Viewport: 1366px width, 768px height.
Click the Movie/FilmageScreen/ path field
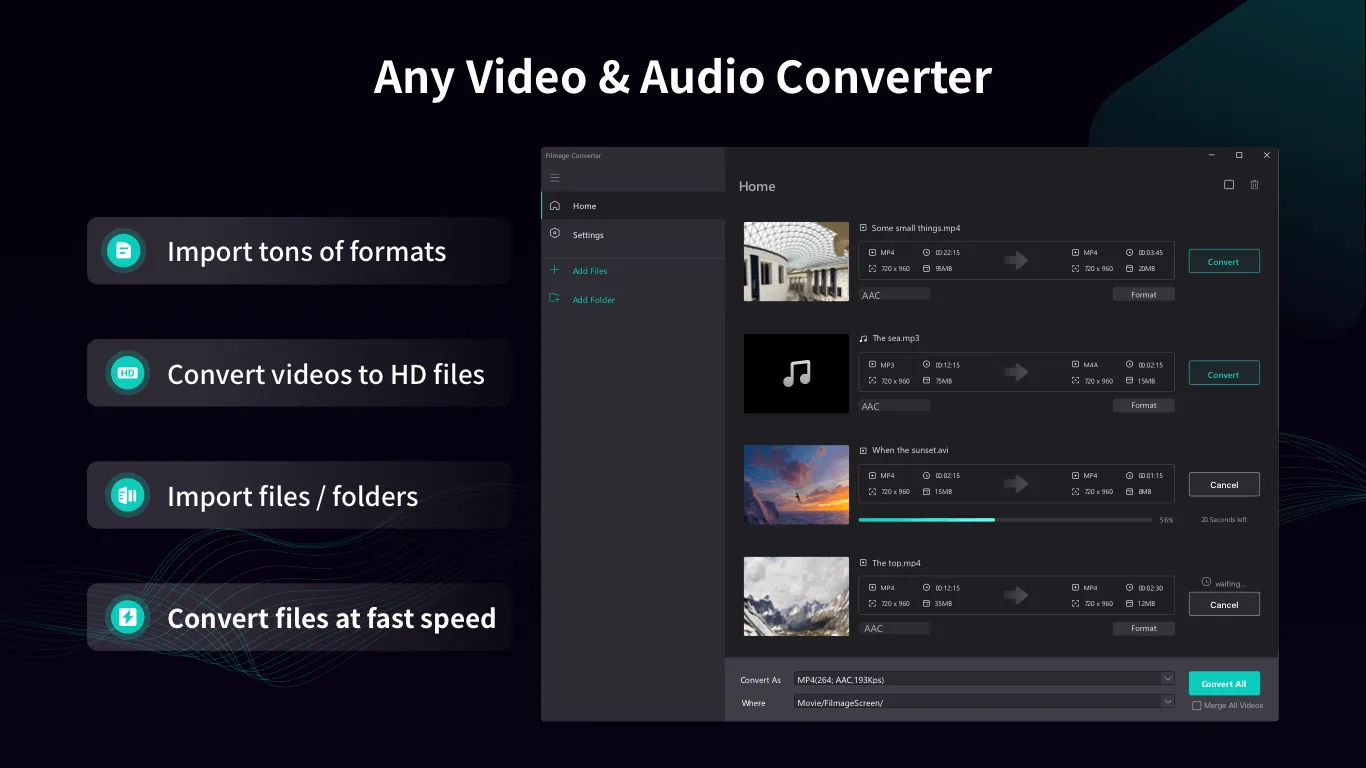tap(984, 702)
